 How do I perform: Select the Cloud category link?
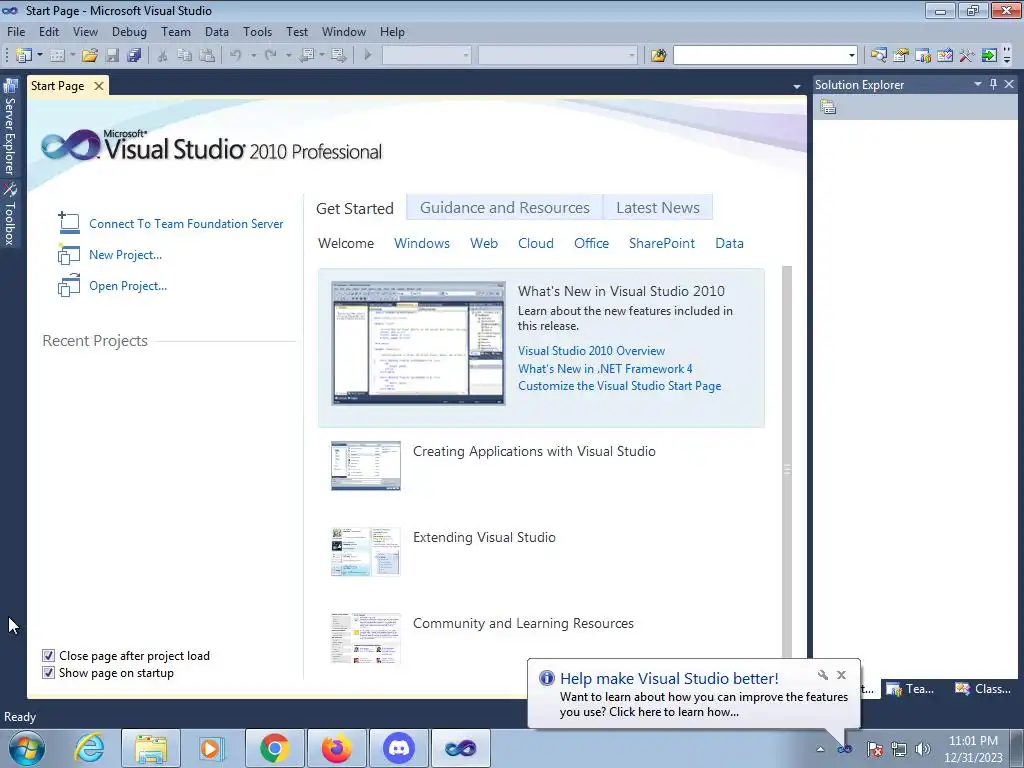point(536,244)
